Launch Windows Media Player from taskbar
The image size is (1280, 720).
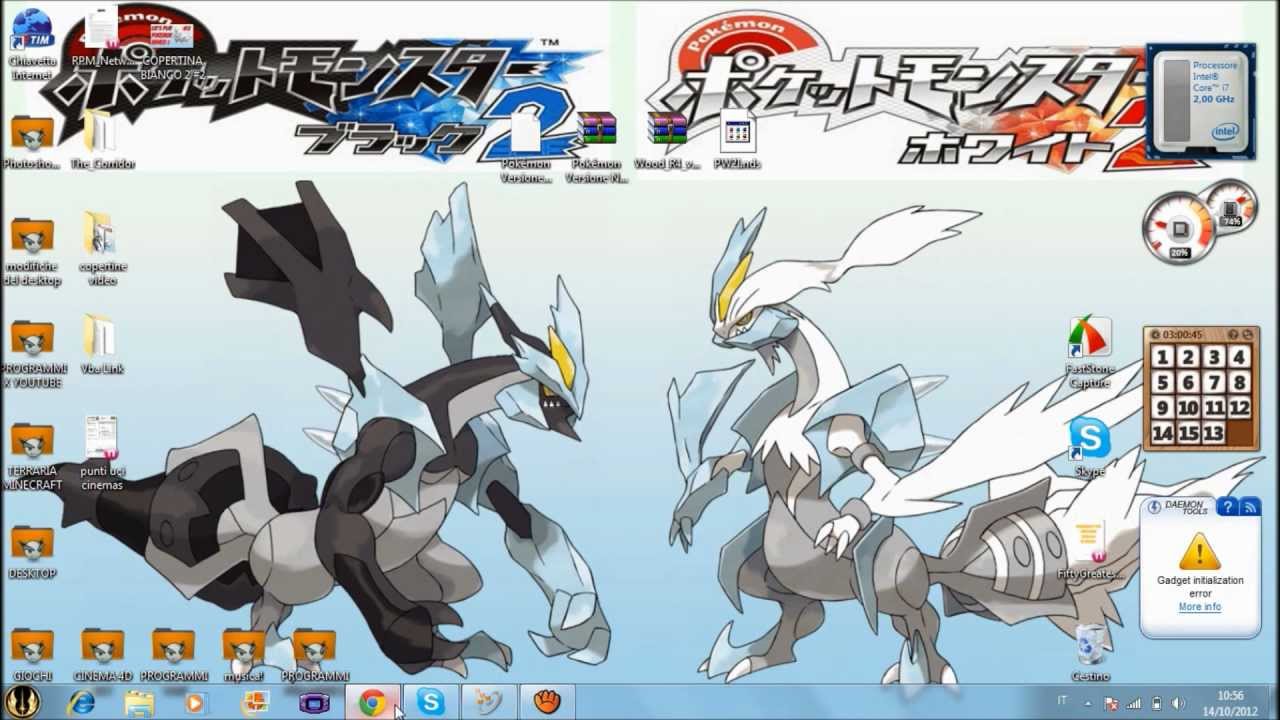[x=195, y=703]
